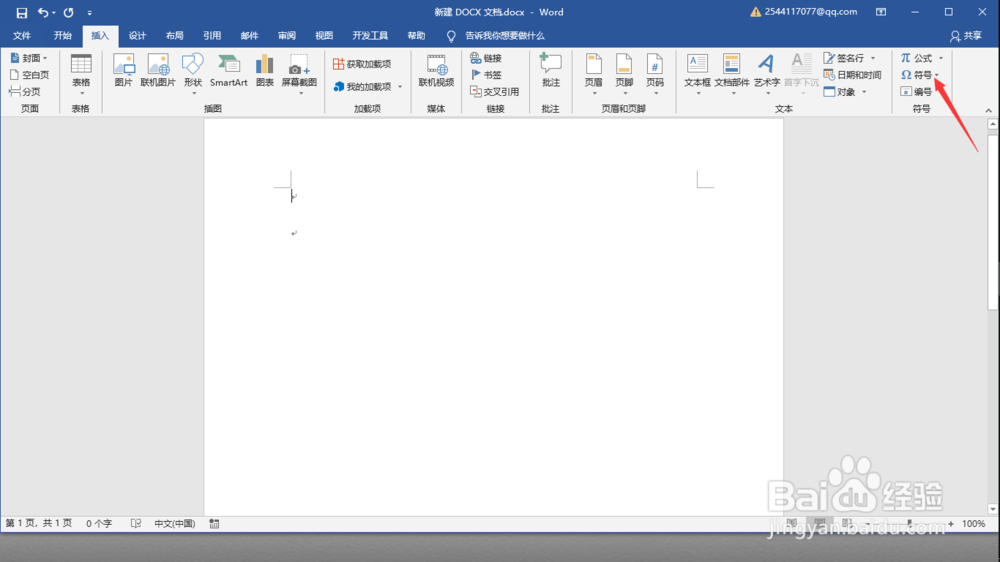Switch to the Design (设计) tab
The width and height of the screenshot is (1000, 562).
click(x=137, y=36)
